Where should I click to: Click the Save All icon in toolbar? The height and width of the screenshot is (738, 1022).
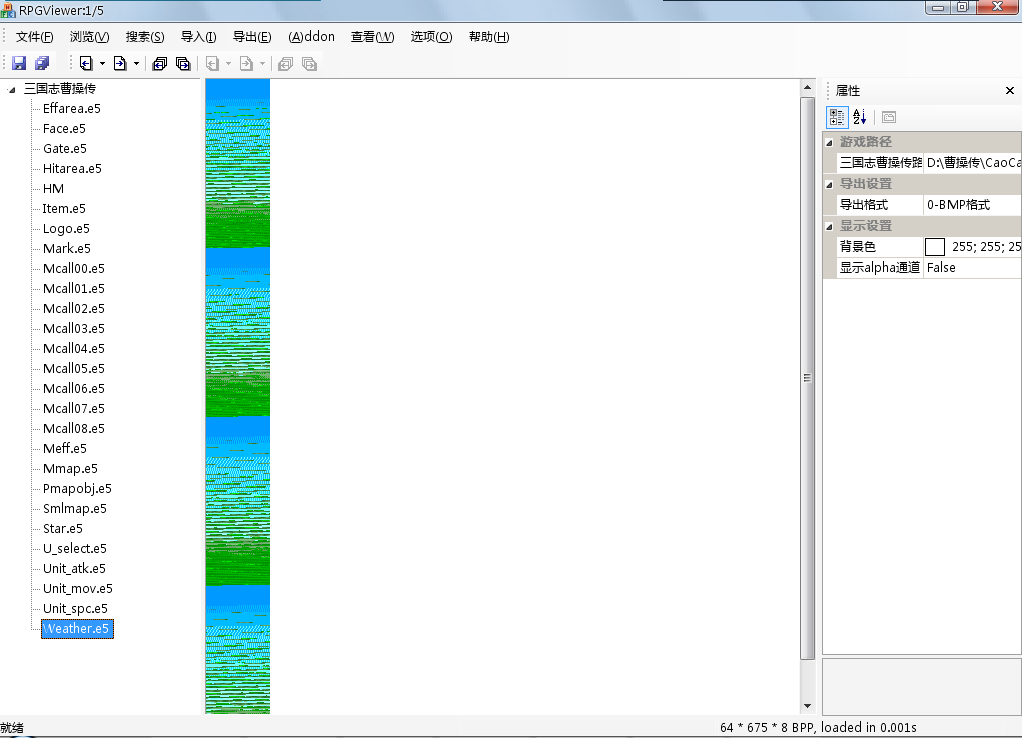click(42, 64)
